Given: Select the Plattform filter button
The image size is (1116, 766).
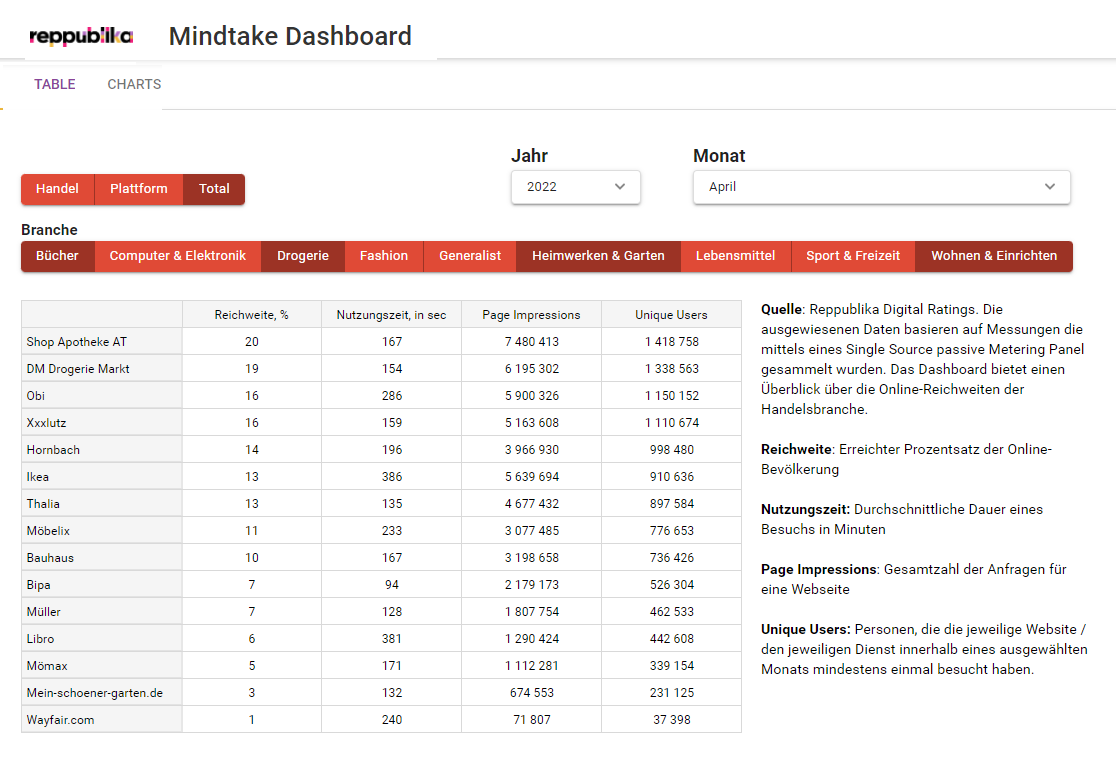Looking at the screenshot, I should click(x=139, y=189).
